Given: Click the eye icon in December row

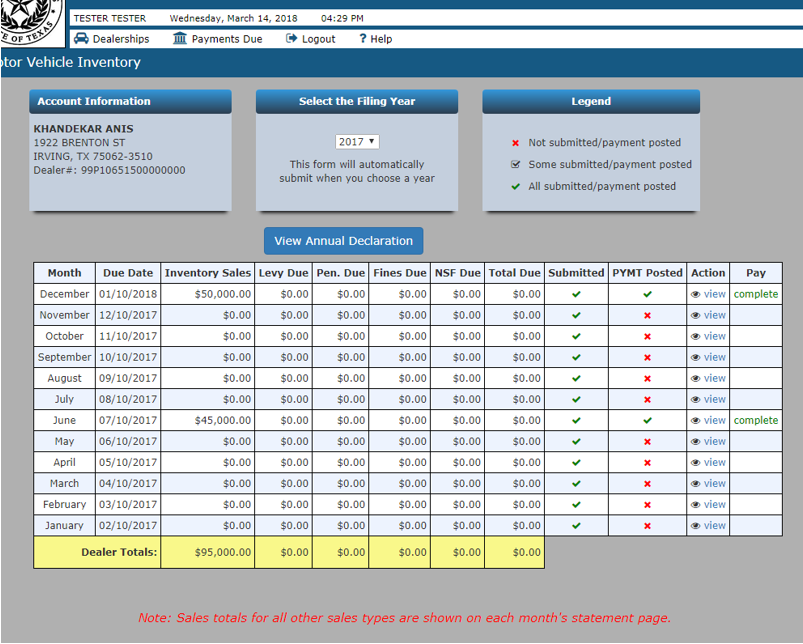Looking at the screenshot, I should (696, 295).
